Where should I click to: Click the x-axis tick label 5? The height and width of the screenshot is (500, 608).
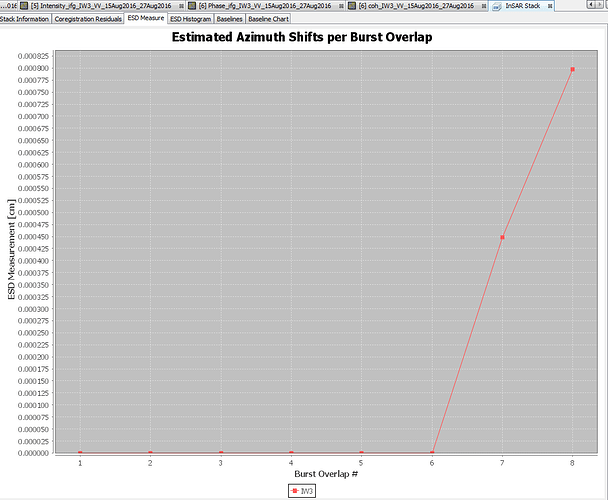tap(361, 463)
